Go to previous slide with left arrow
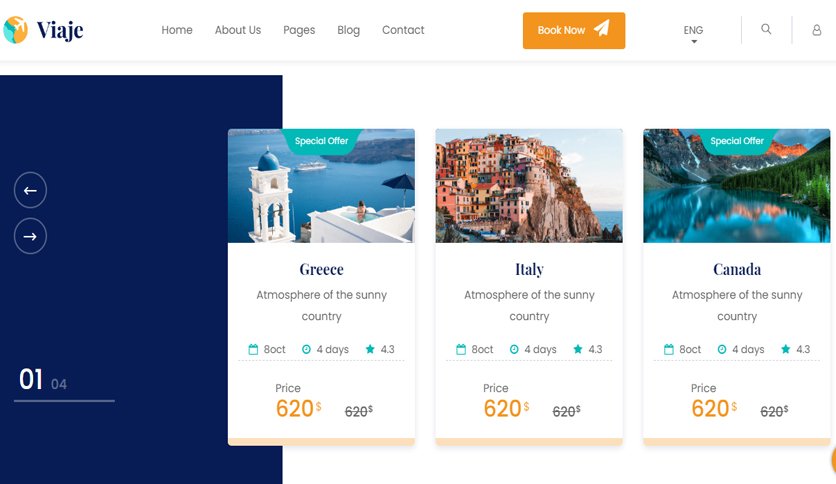The width and height of the screenshot is (836, 484). pos(30,190)
